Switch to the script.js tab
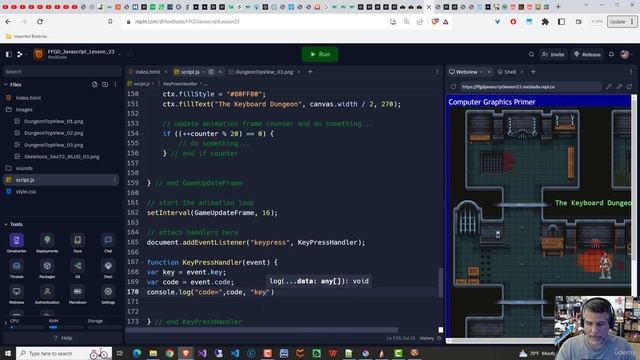640x360 pixels. click(x=190, y=72)
